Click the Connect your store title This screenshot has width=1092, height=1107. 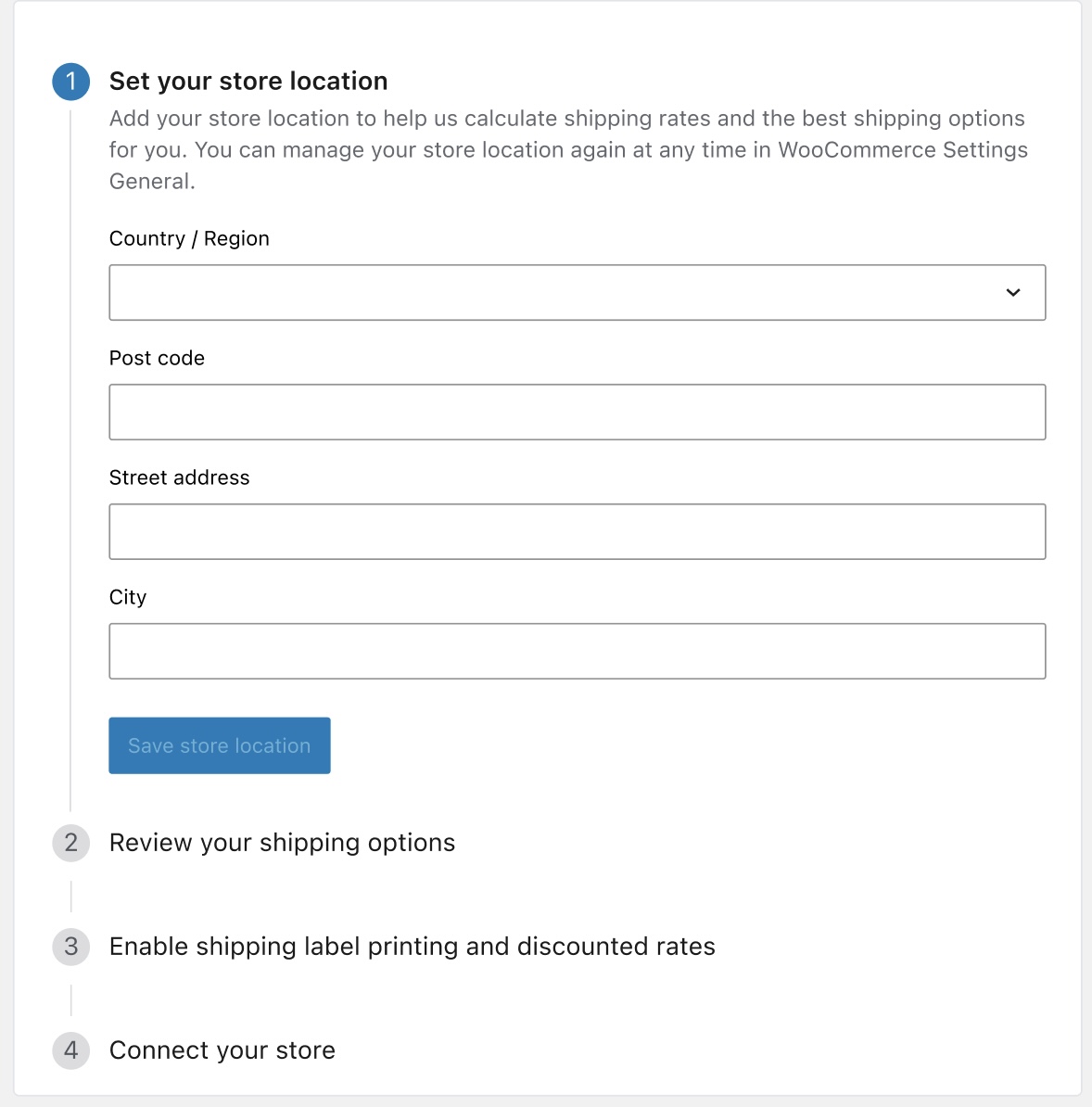pos(222,1050)
